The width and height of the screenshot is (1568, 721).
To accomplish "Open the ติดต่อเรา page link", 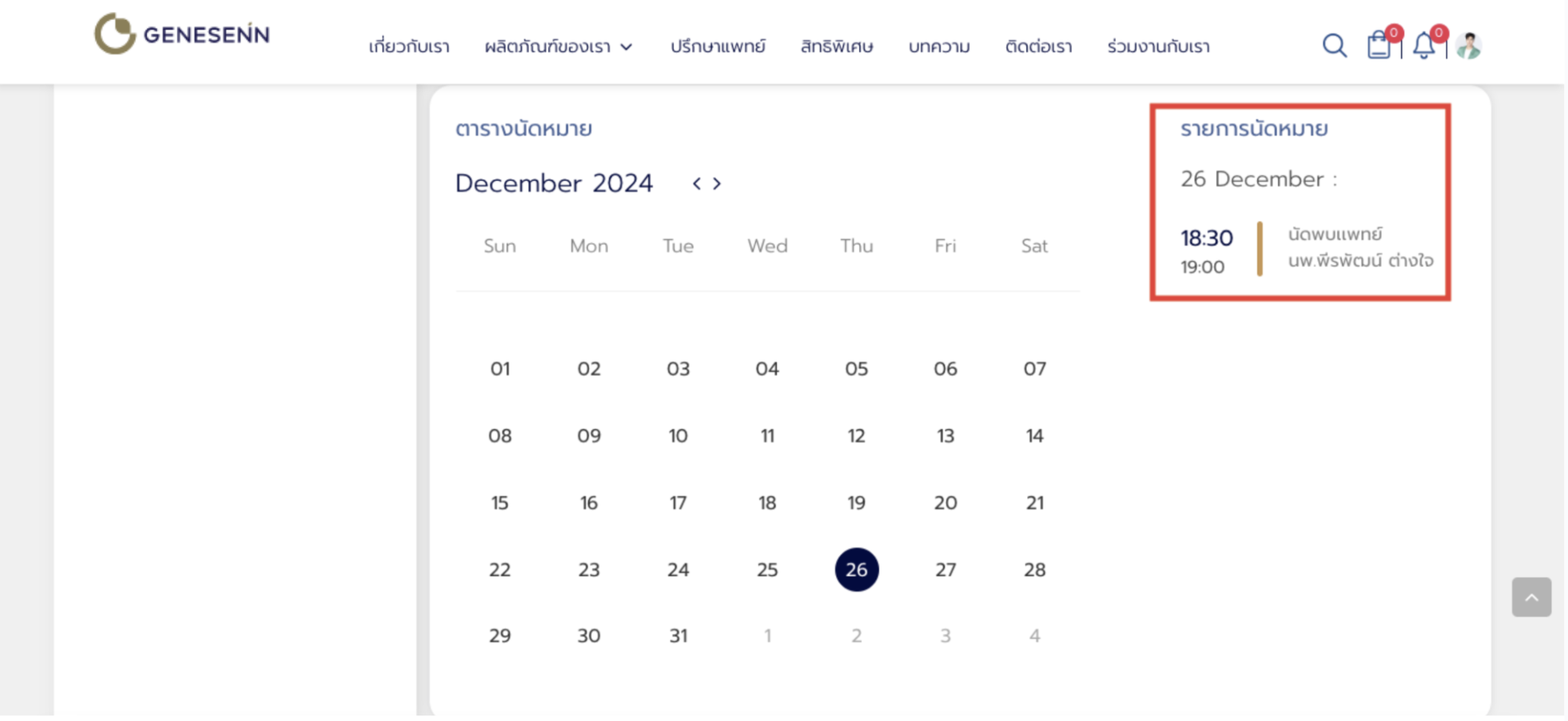I will (x=1038, y=47).
